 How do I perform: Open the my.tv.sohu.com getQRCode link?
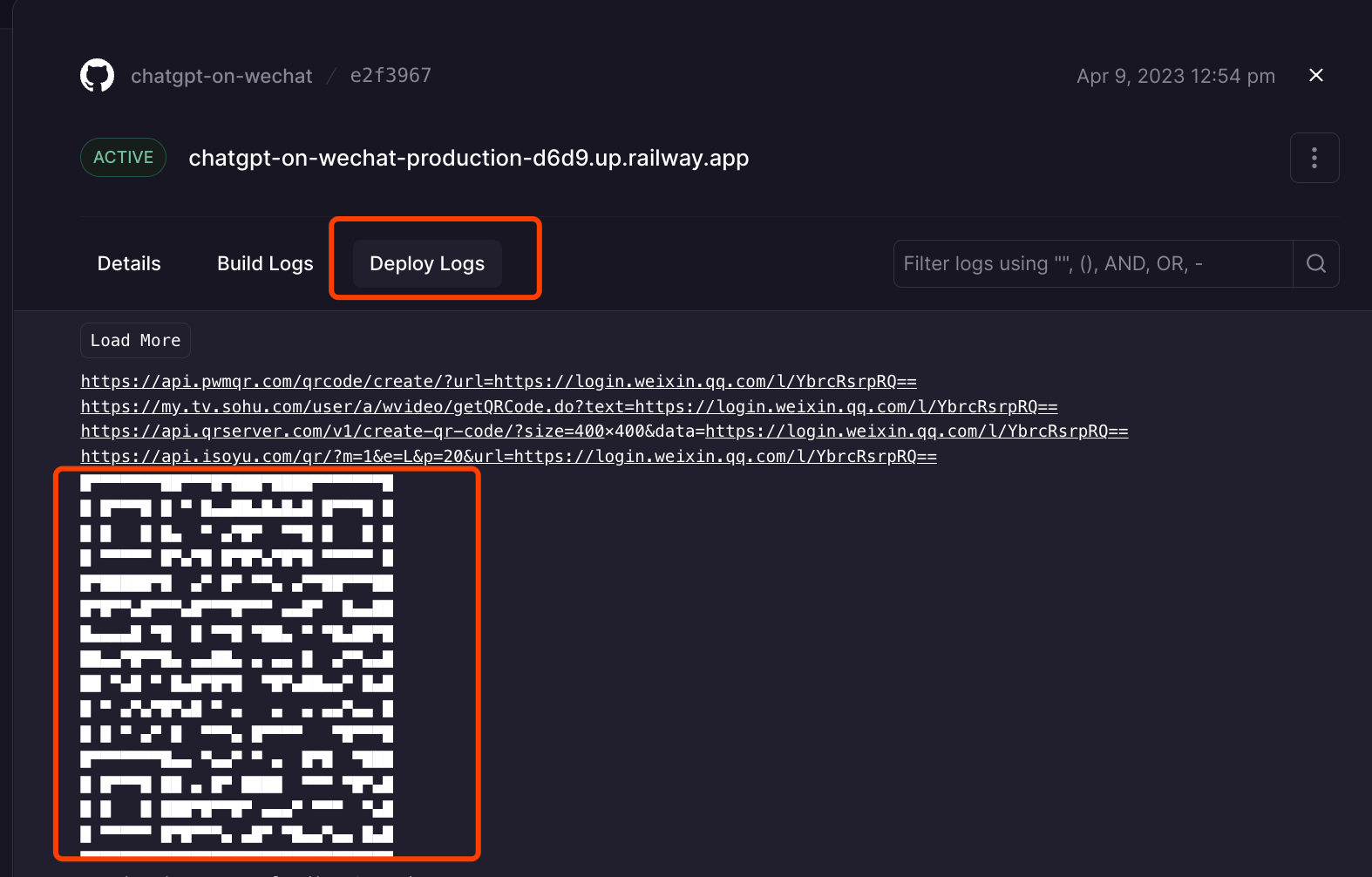click(x=569, y=406)
